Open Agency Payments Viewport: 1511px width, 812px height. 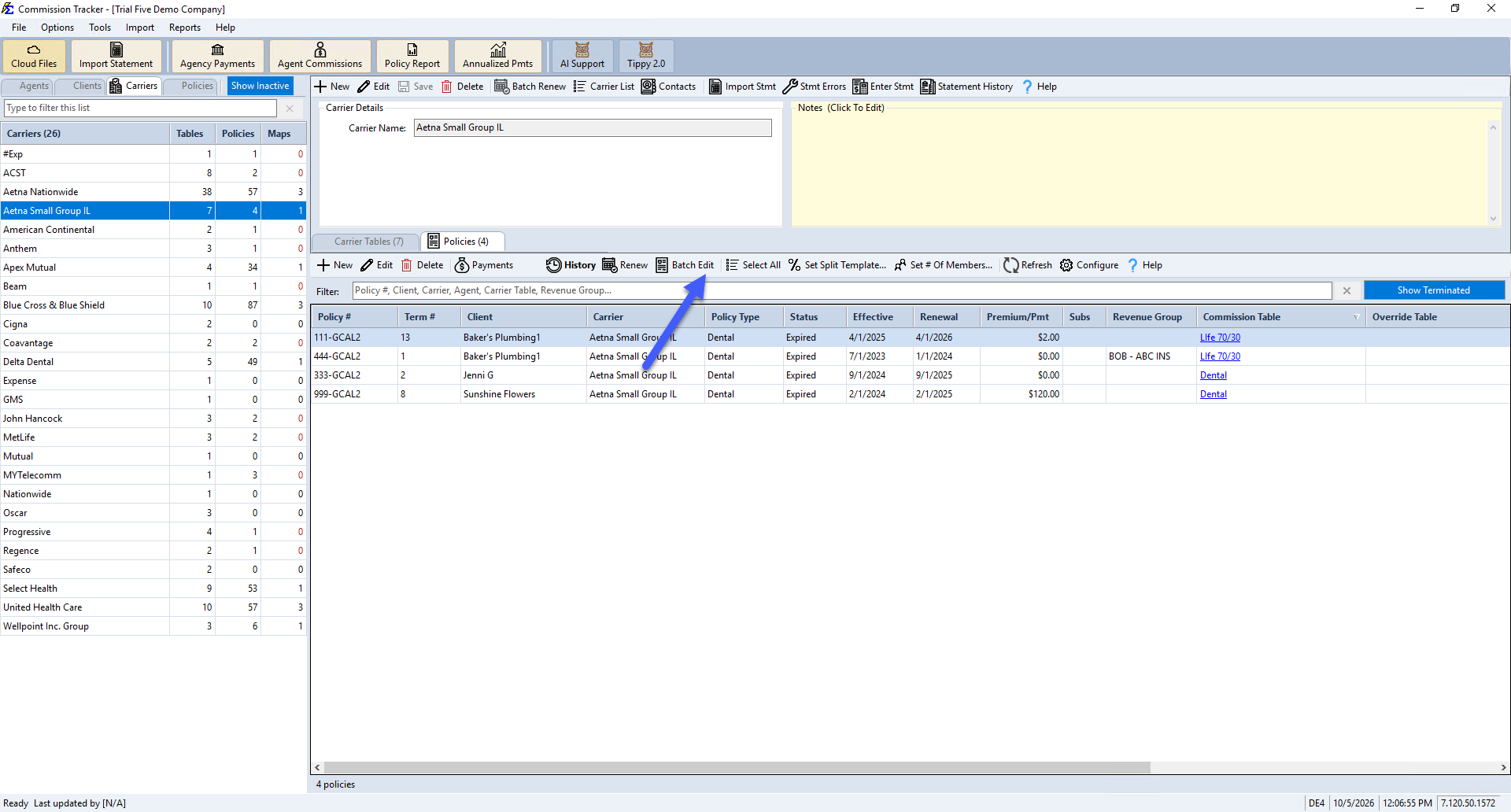point(217,56)
